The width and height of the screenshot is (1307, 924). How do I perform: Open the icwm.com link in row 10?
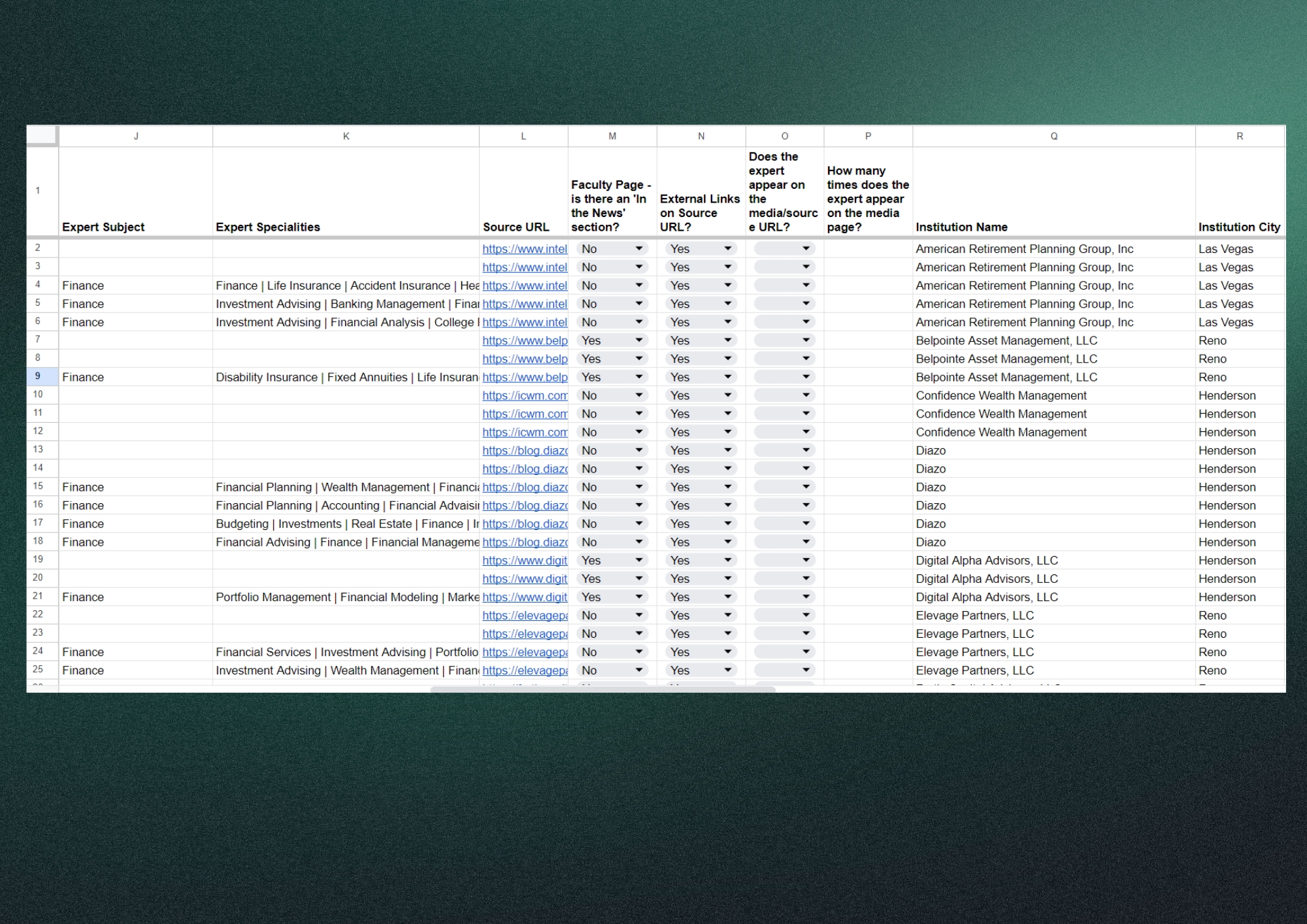(x=525, y=395)
